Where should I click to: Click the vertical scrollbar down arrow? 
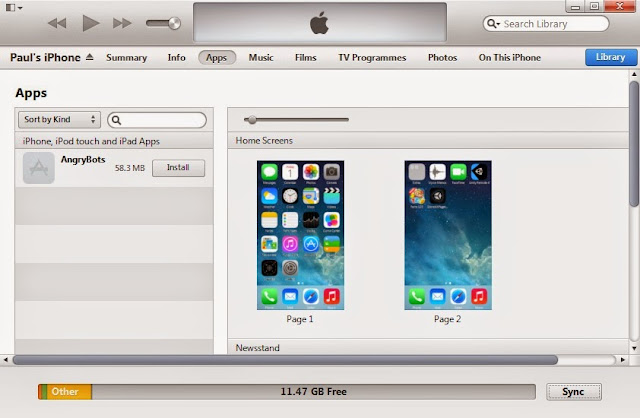pos(634,348)
